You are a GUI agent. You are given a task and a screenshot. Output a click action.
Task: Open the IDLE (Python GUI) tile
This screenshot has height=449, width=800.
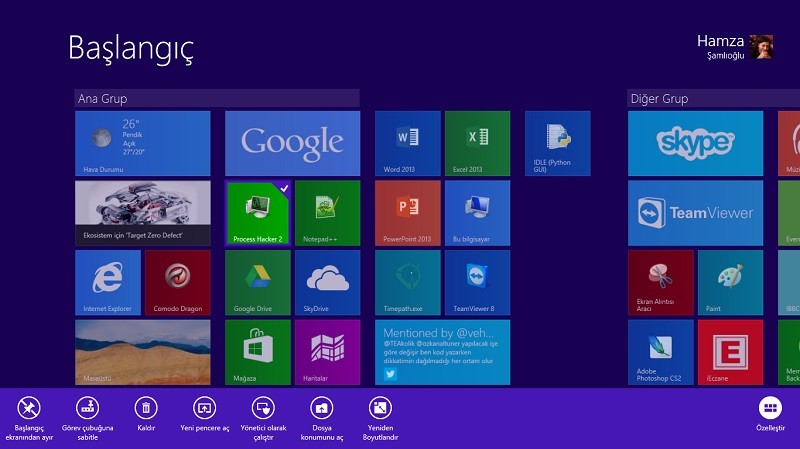tap(558, 143)
